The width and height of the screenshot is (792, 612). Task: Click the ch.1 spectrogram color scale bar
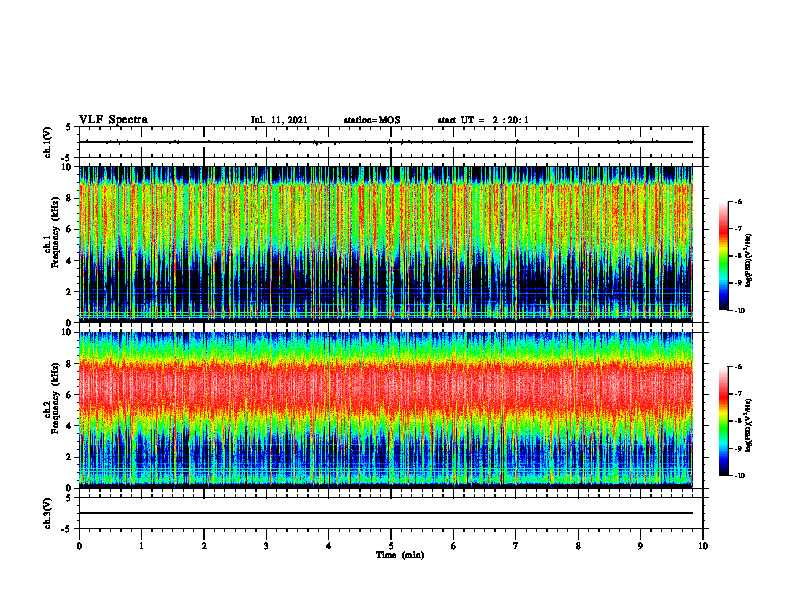pos(723,255)
